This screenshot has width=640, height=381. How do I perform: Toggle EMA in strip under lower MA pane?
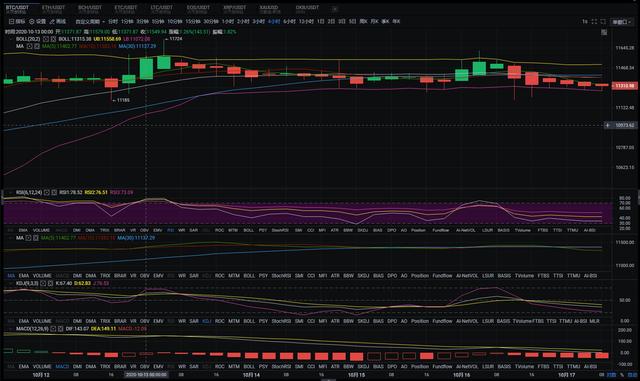[x=24, y=276]
